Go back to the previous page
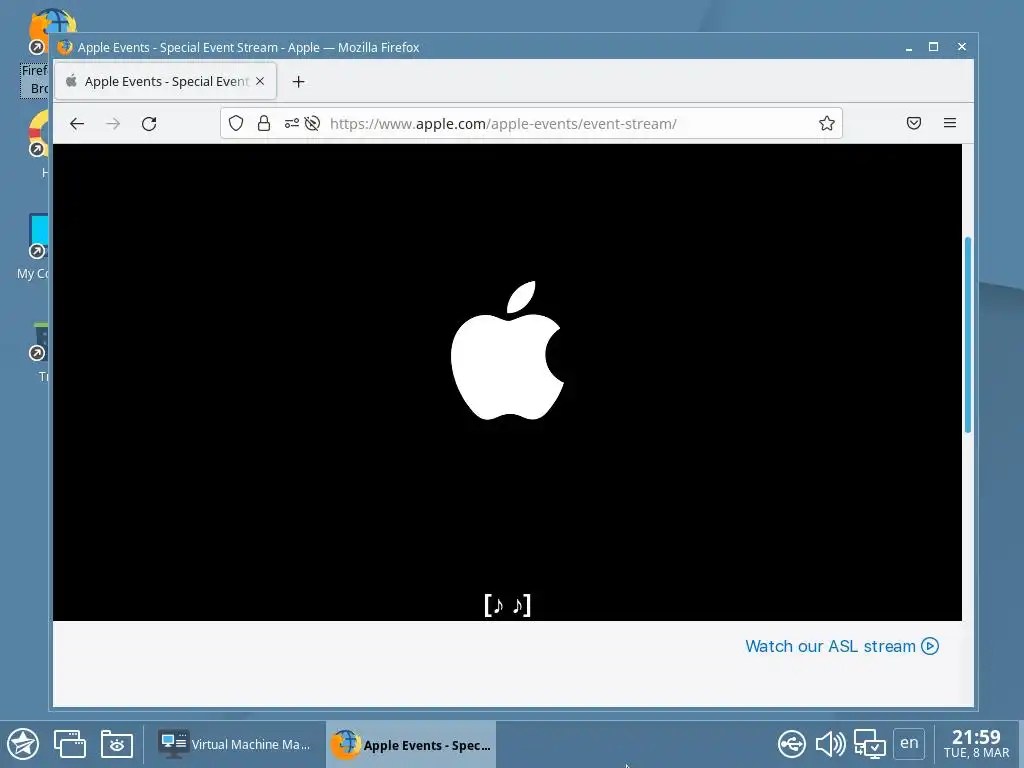The height and width of the screenshot is (768, 1024). tap(77, 123)
